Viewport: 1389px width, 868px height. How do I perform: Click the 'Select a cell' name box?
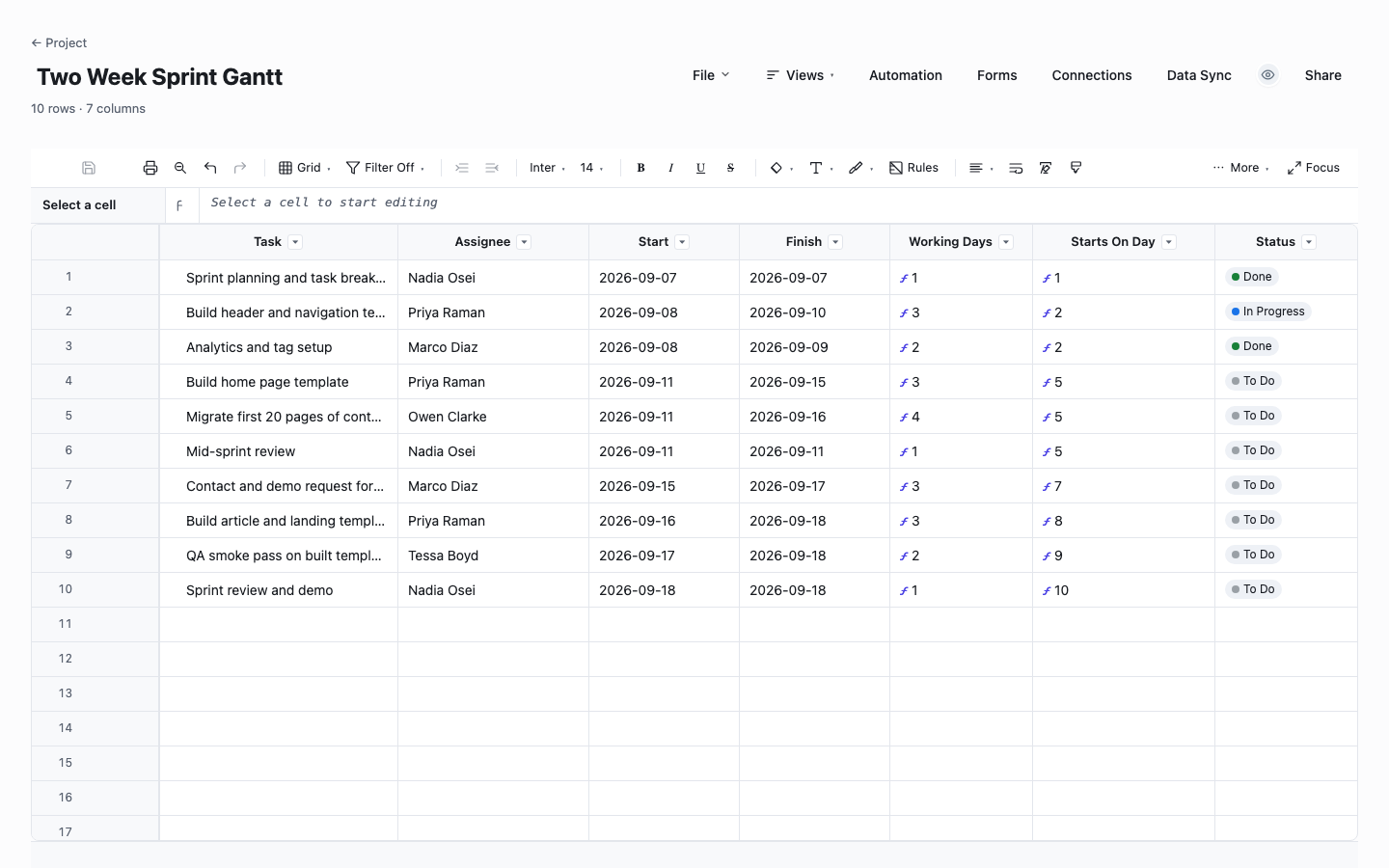pos(97,205)
